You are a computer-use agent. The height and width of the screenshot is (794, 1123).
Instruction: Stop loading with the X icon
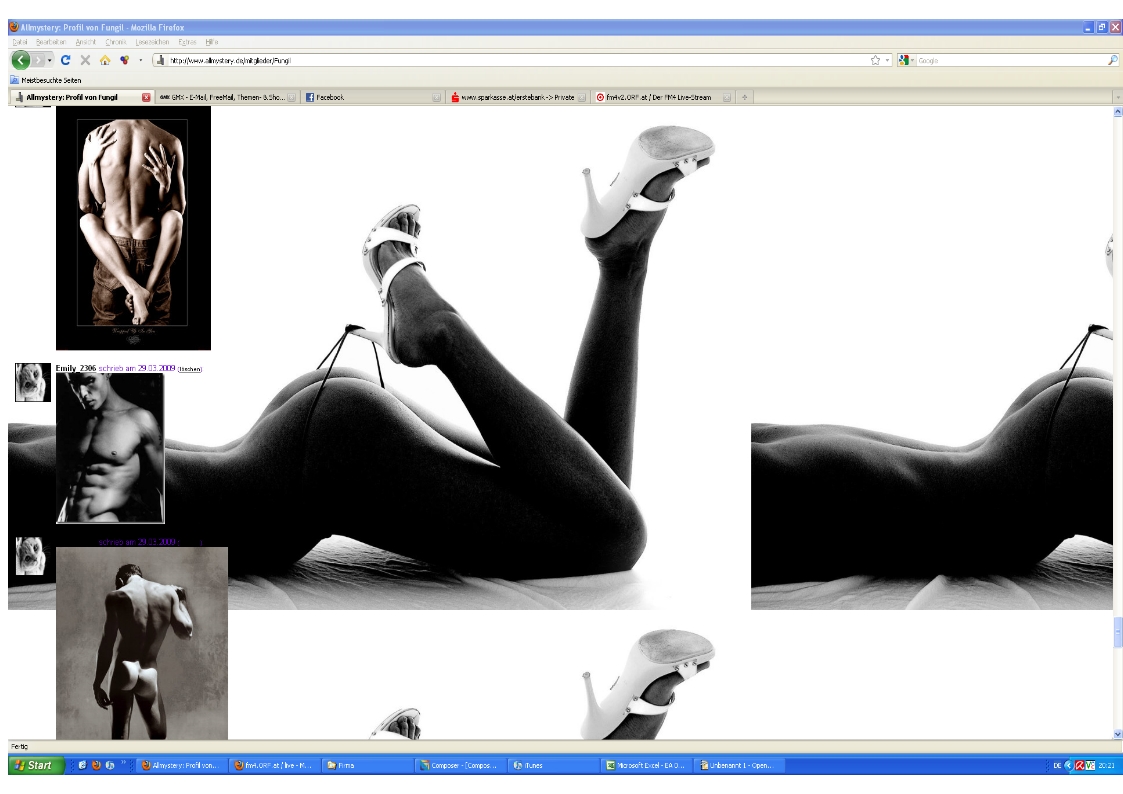pos(85,60)
